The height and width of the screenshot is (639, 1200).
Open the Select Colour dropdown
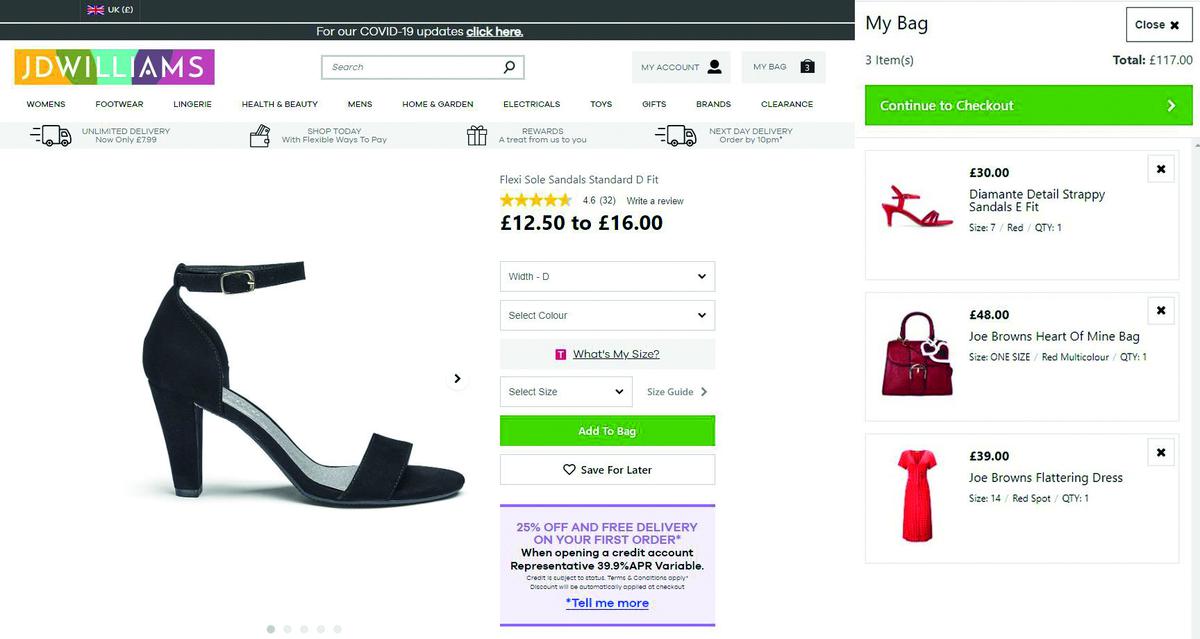pos(607,315)
